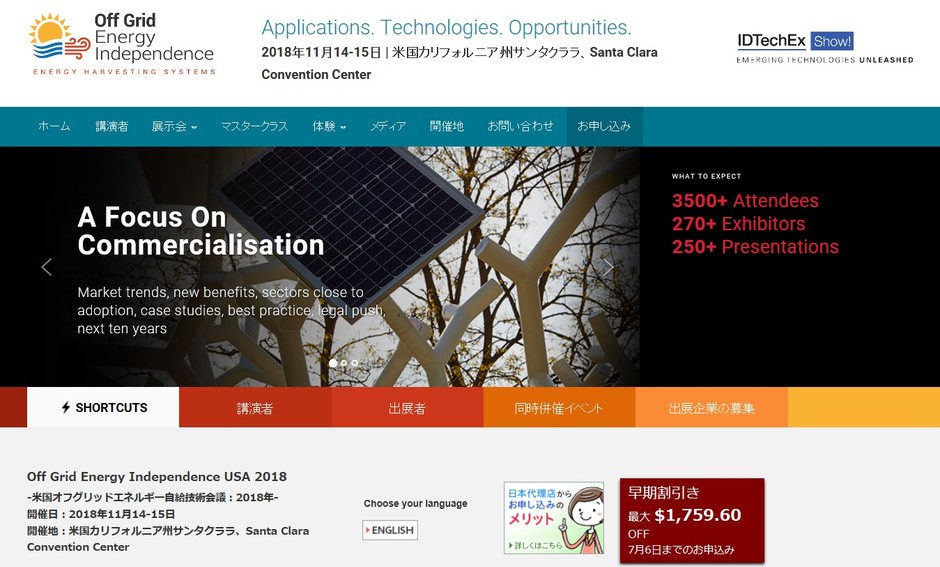Click the Off Grid Energy Independence logo
The height and width of the screenshot is (567, 940).
point(122,44)
